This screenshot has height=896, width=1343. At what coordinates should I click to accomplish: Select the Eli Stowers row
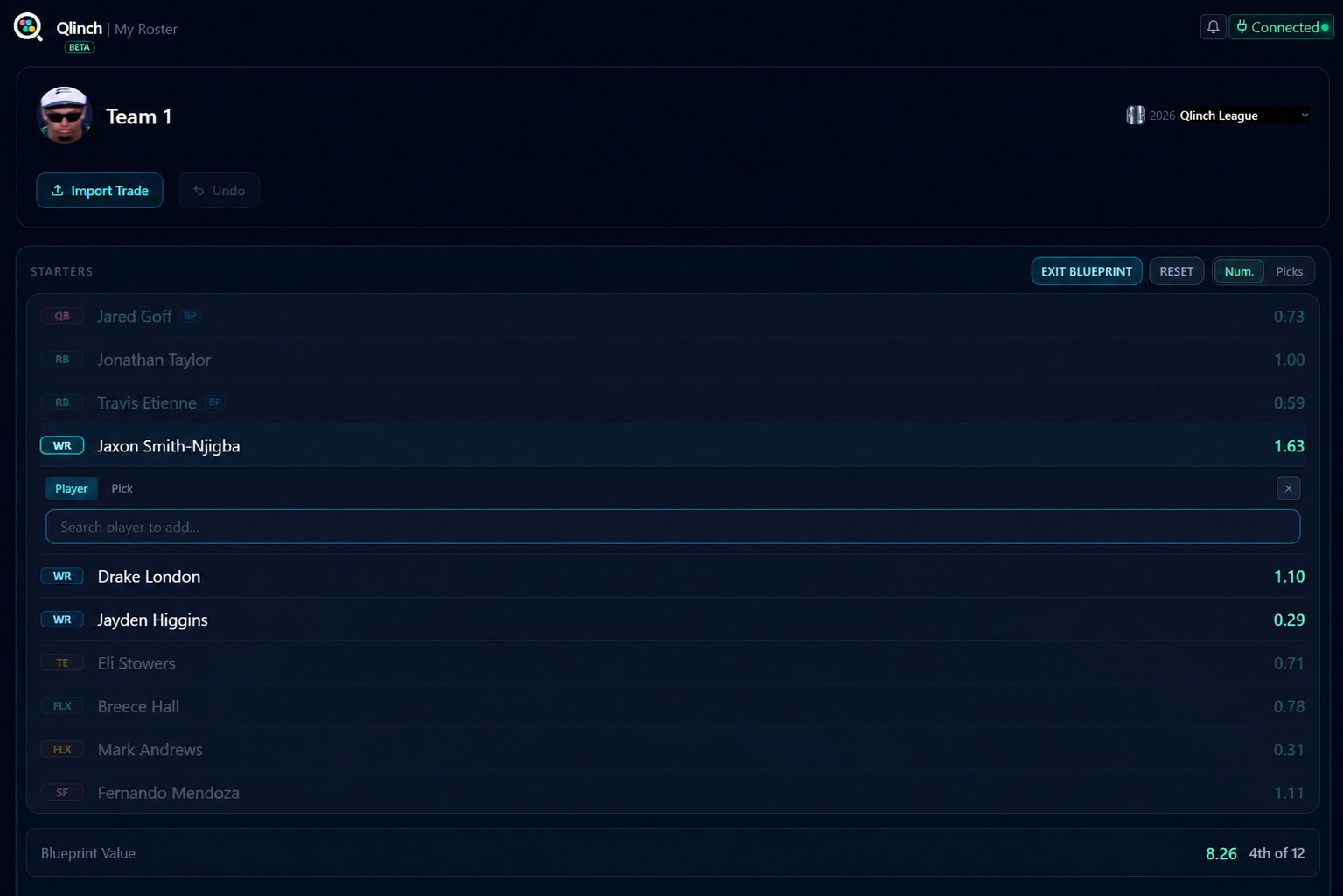coord(673,662)
